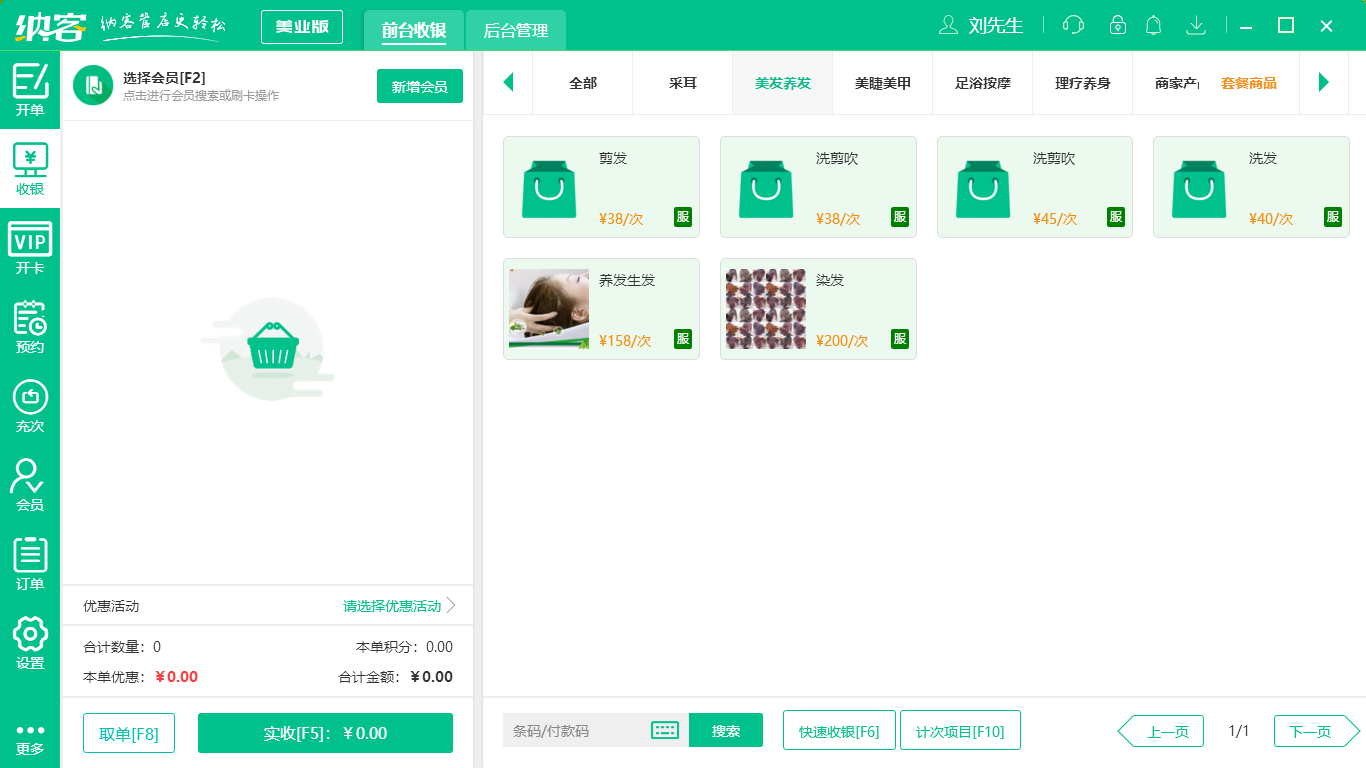Image resolution: width=1366 pixels, height=768 pixels.
Task: Select the 染发 product thumbnail
Action: [x=766, y=308]
